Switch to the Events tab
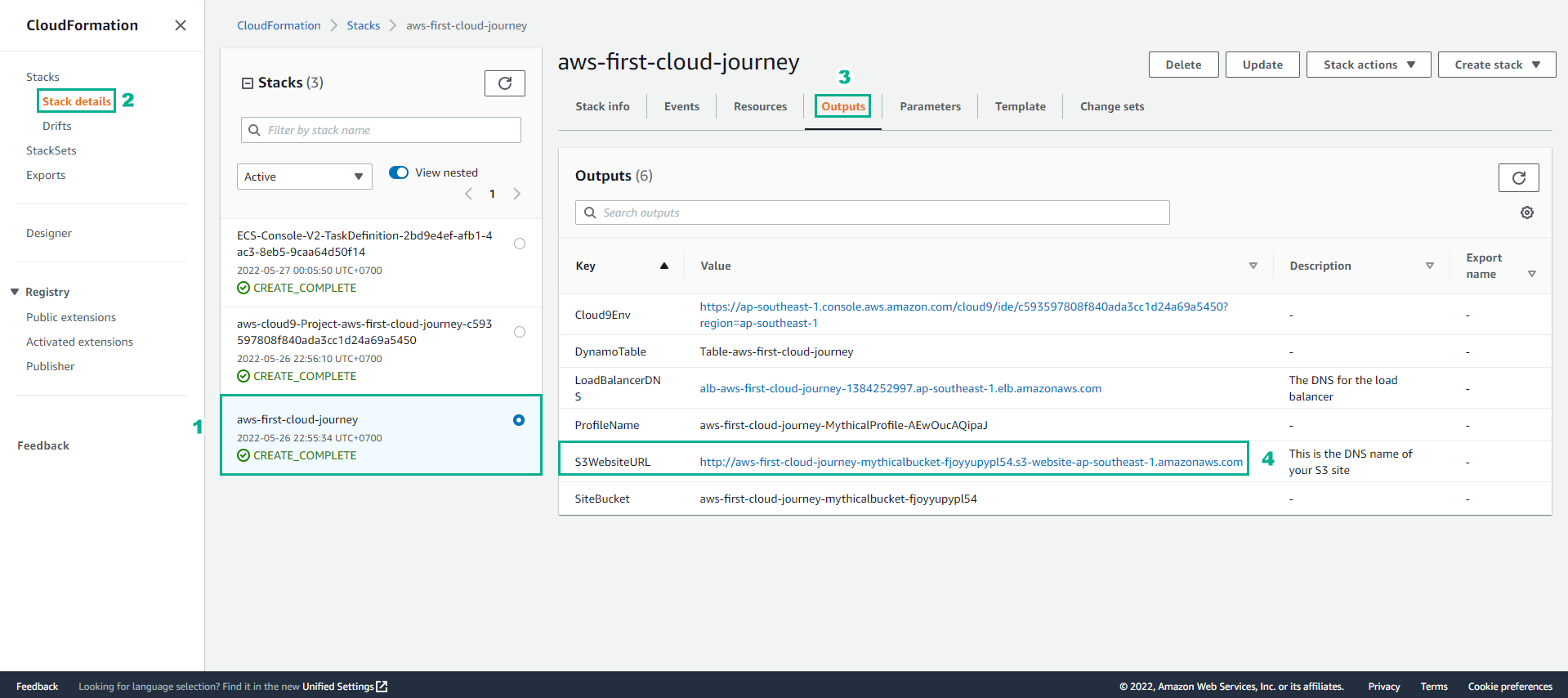This screenshot has width=1568, height=698. (x=681, y=106)
